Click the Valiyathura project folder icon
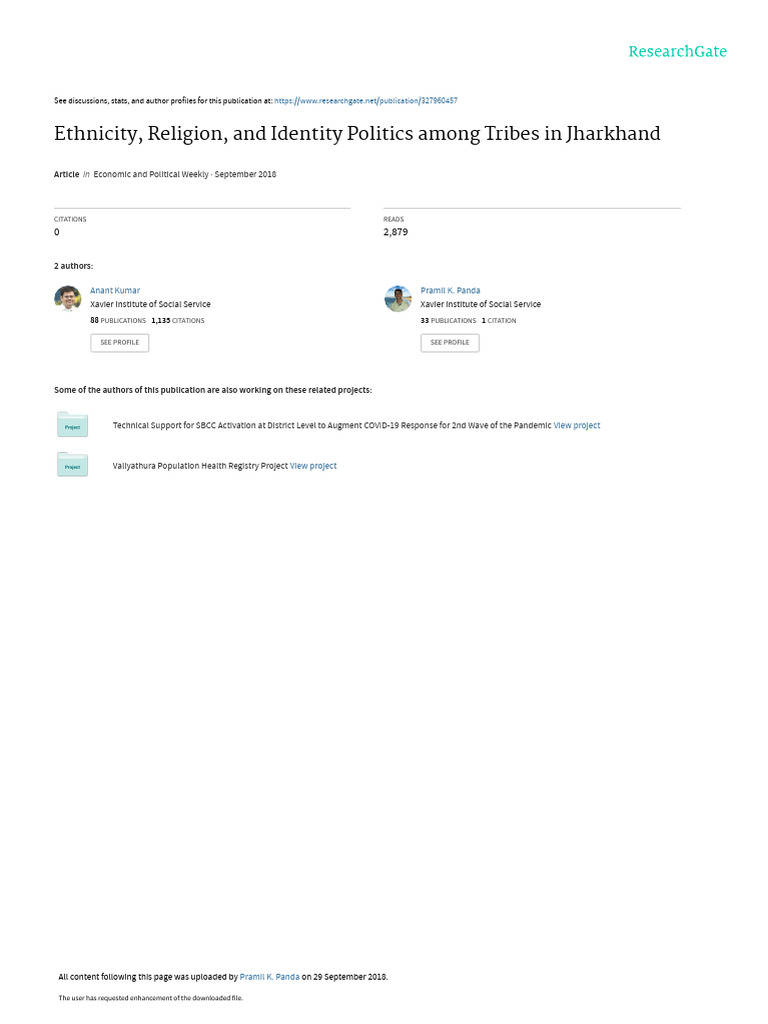 72,465
